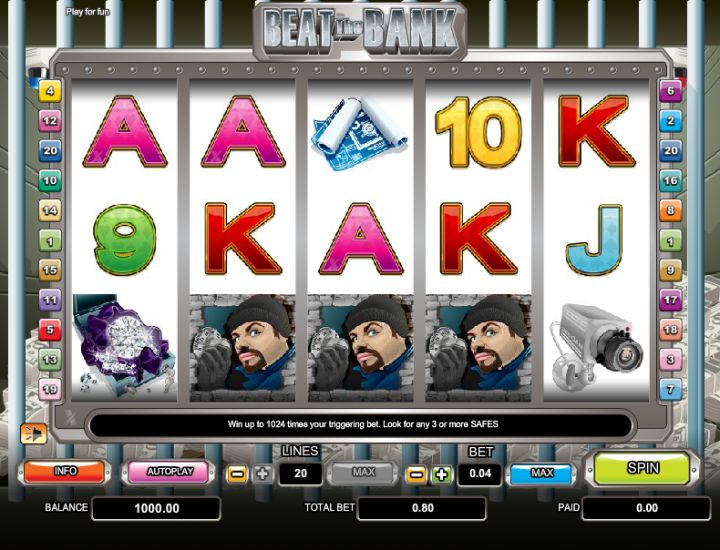Viewport: 720px width, 550px height.
Task: Select payline 12 indicator on left
Action: pyautogui.click(x=50, y=121)
